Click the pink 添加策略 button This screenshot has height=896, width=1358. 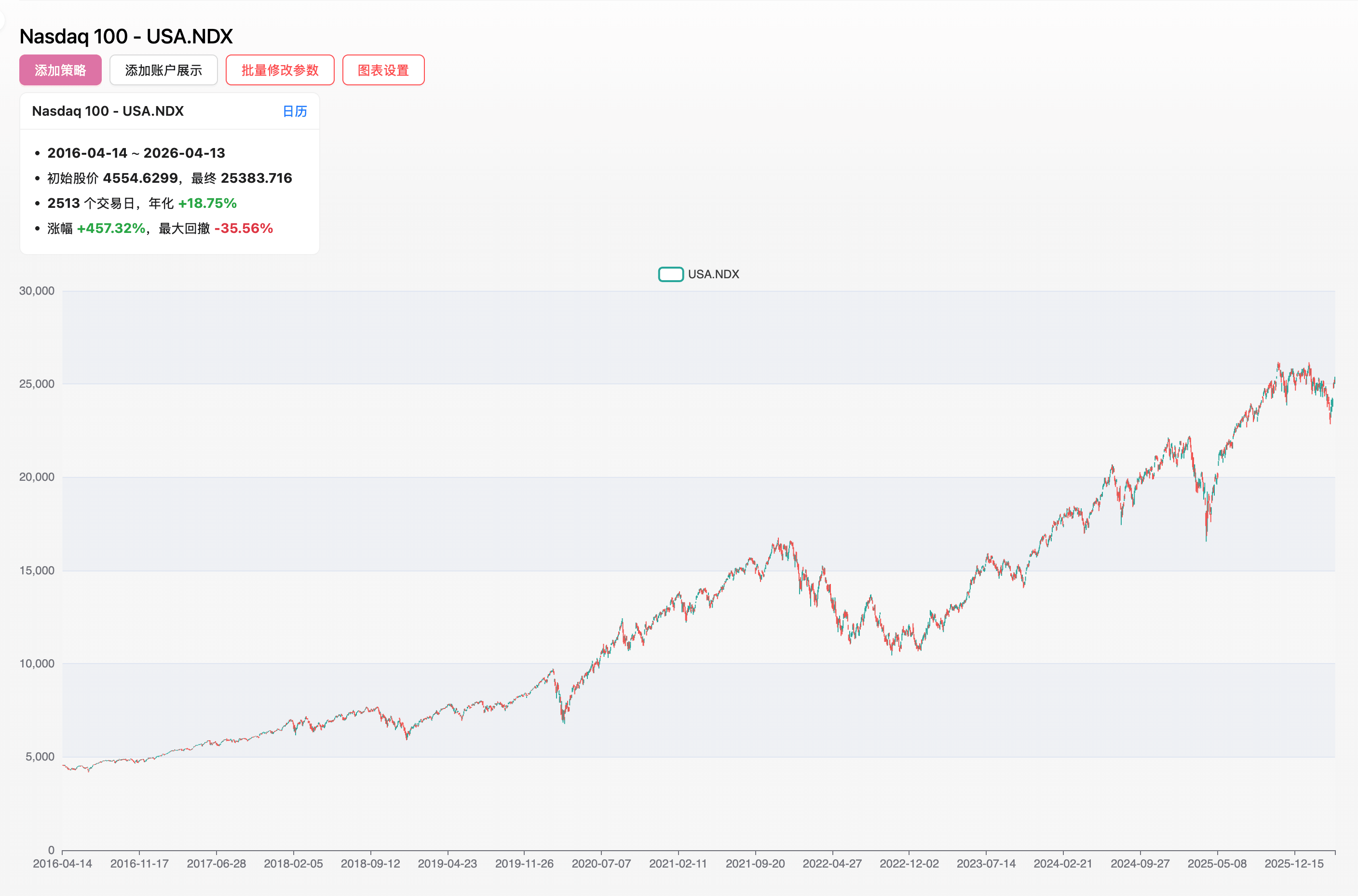click(x=60, y=70)
